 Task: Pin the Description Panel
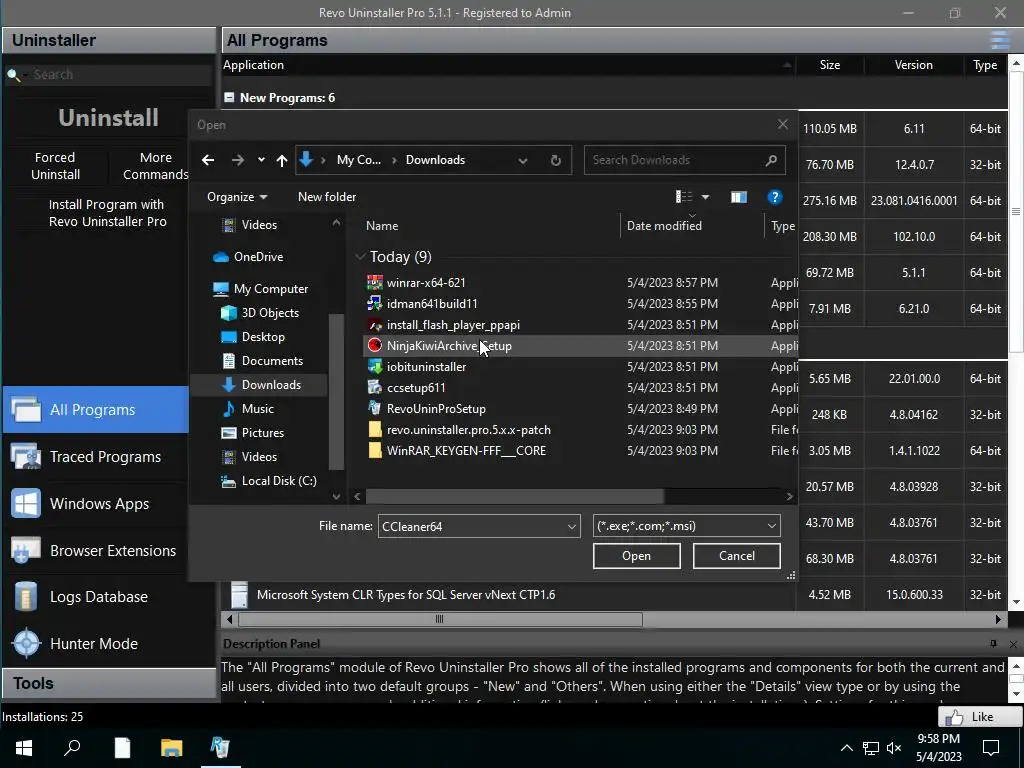[x=993, y=644]
